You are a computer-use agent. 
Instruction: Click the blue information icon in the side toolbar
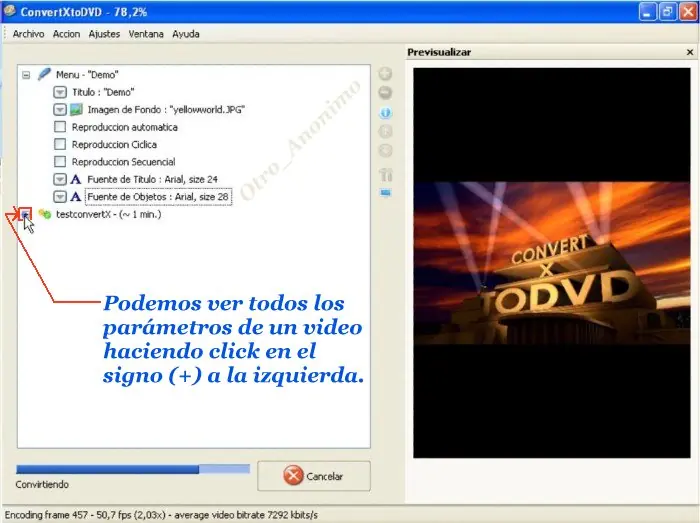pos(386,112)
